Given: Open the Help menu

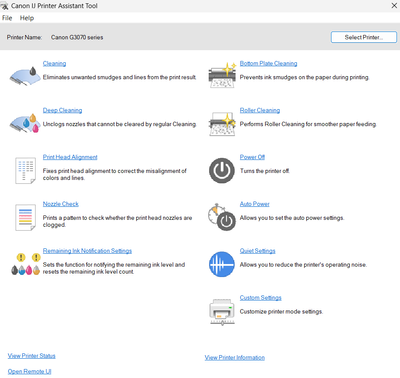Looking at the screenshot, I should click(x=27, y=18).
